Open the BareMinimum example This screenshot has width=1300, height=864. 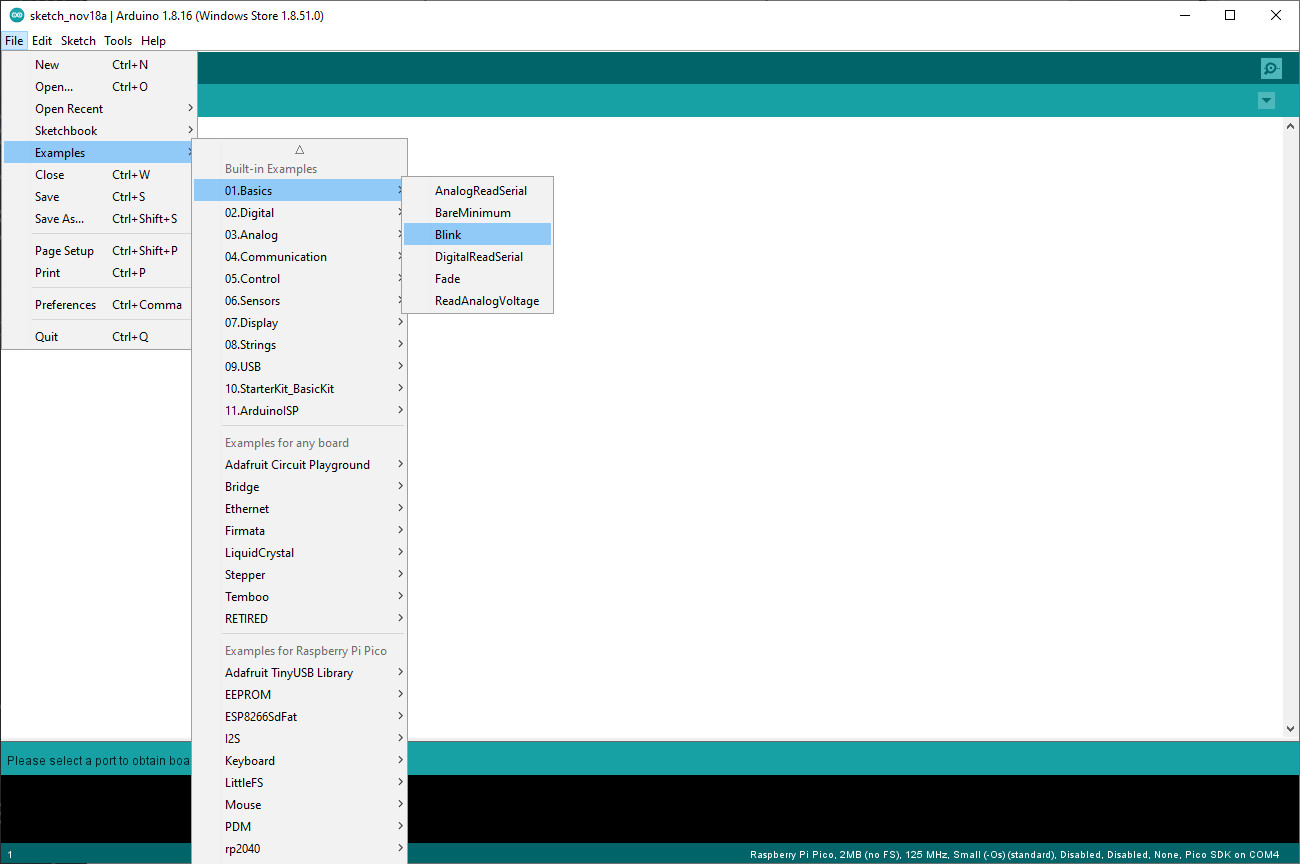[x=477, y=212]
